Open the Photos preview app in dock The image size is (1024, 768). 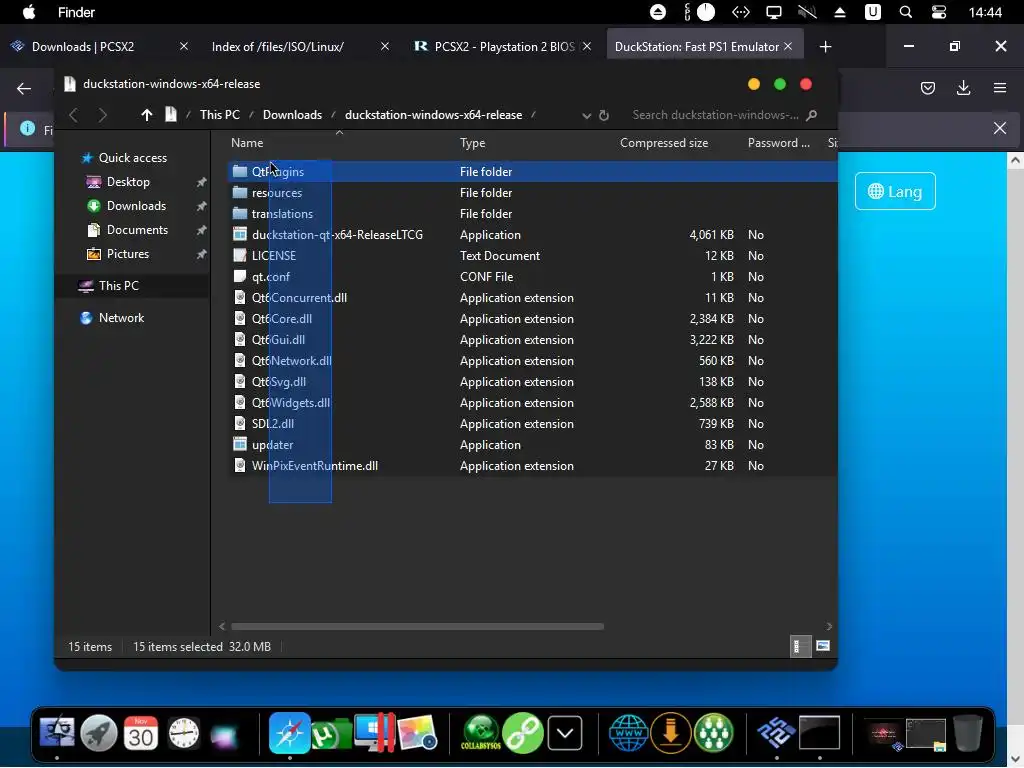click(x=417, y=733)
